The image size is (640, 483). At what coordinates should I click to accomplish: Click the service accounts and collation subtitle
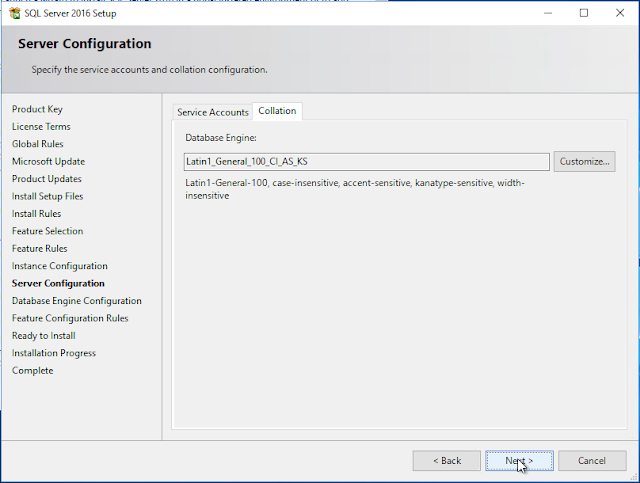149,70
